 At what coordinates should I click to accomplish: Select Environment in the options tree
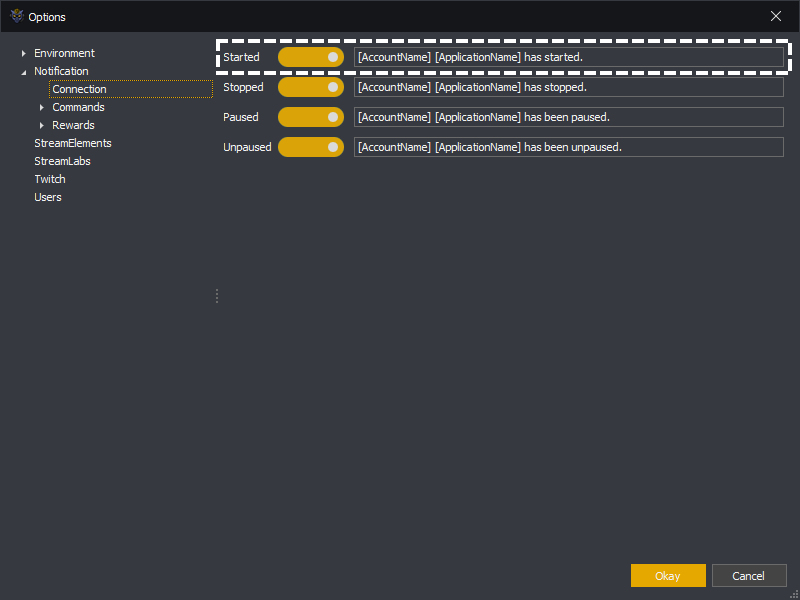[x=64, y=53]
